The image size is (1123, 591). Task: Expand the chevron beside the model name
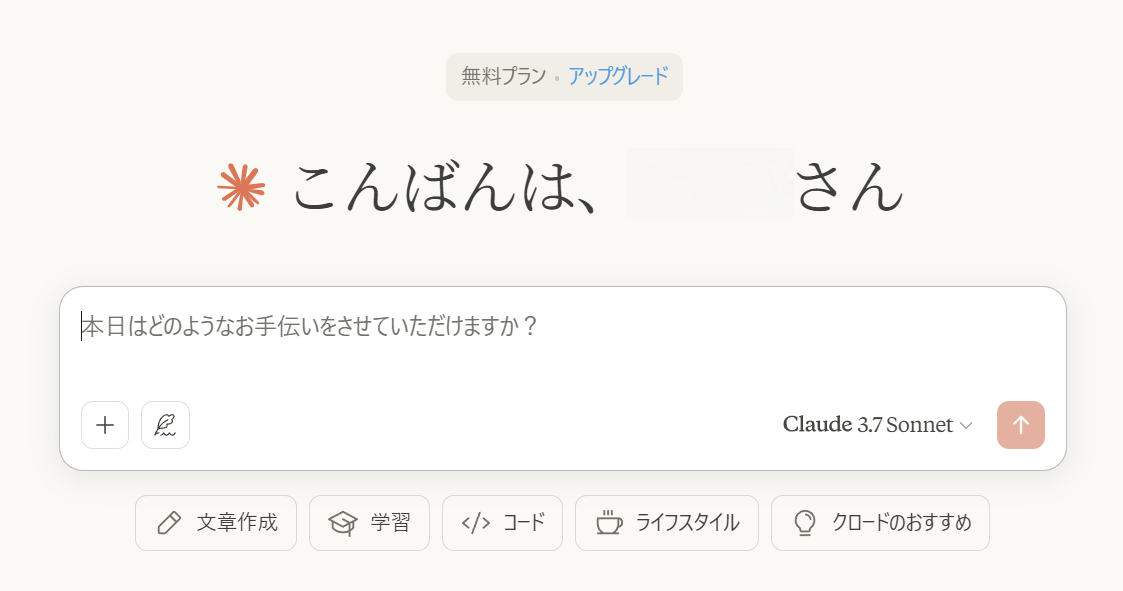[x=966, y=426]
